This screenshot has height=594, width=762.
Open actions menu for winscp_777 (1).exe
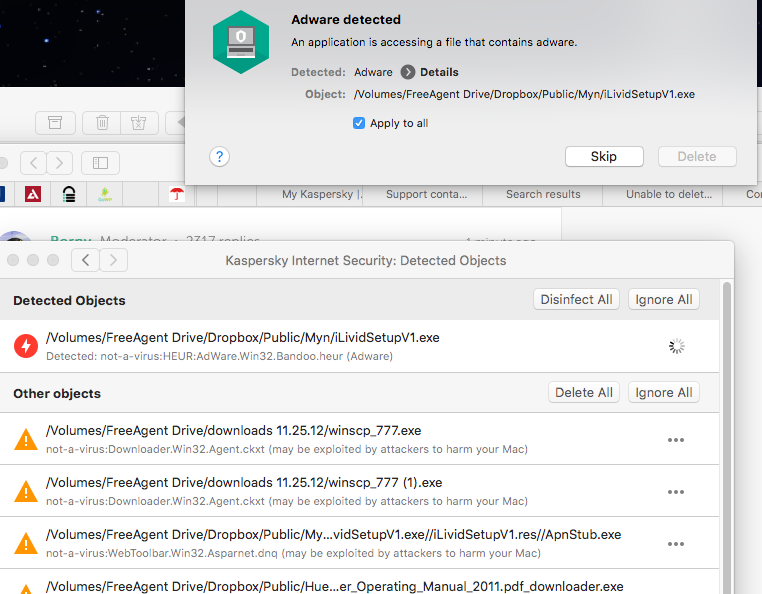click(x=675, y=492)
